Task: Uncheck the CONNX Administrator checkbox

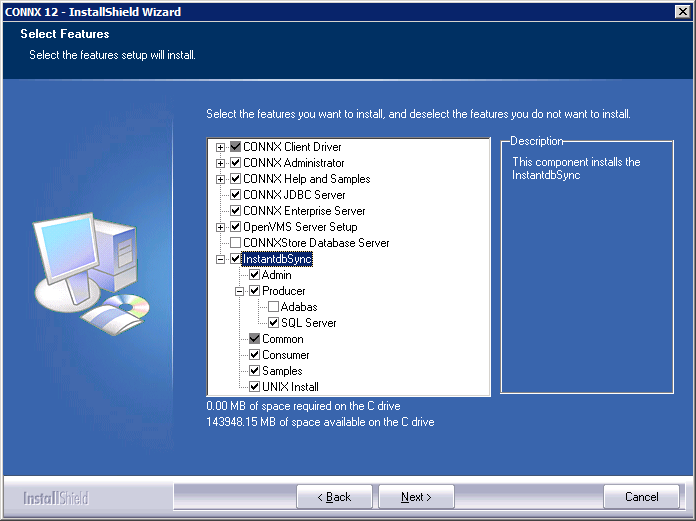Action: tap(236, 163)
